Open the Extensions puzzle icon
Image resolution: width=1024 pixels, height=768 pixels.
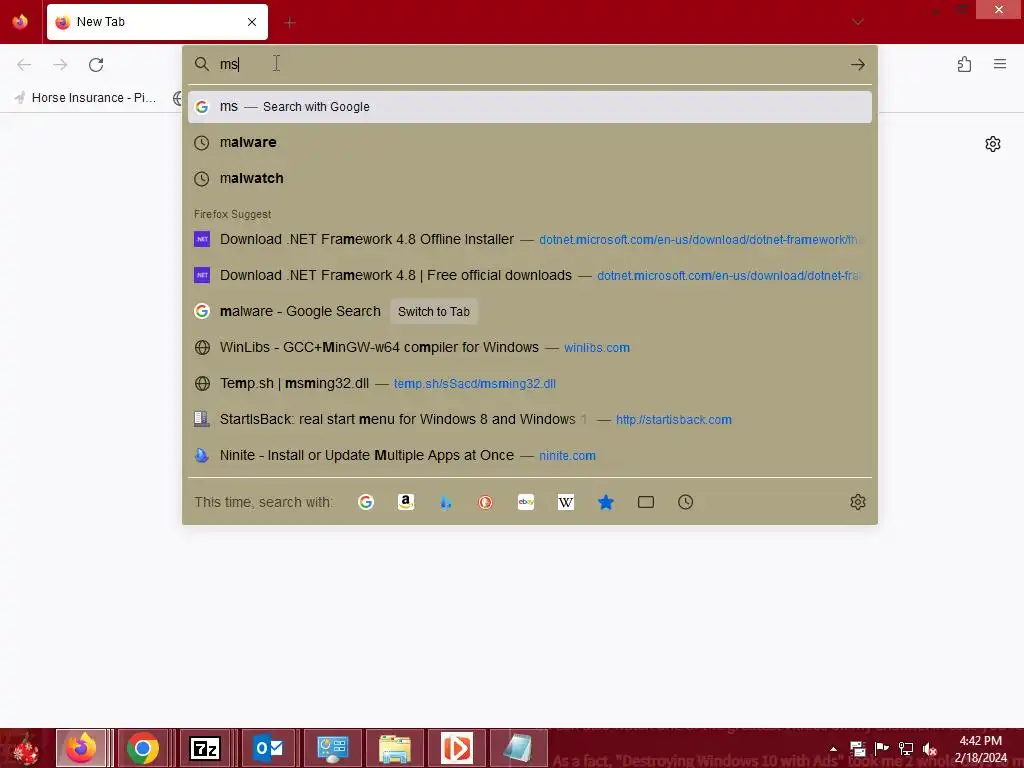[964, 64]
